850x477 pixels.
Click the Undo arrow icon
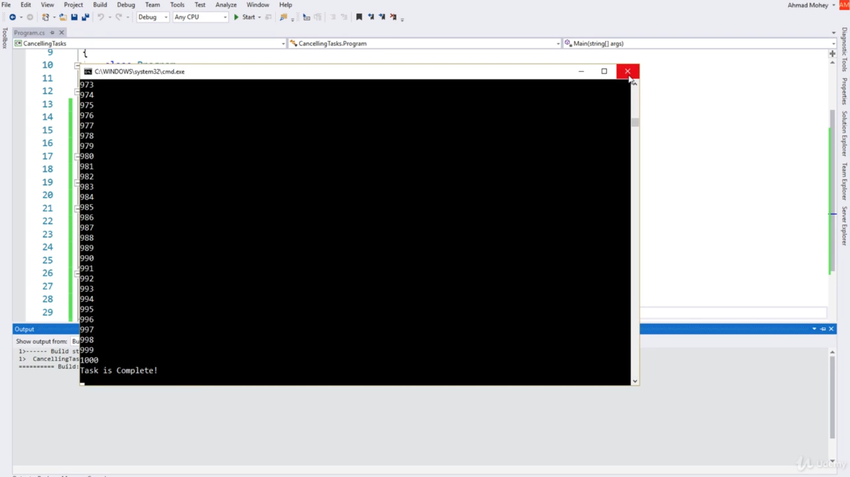click(x=100, y=17)
